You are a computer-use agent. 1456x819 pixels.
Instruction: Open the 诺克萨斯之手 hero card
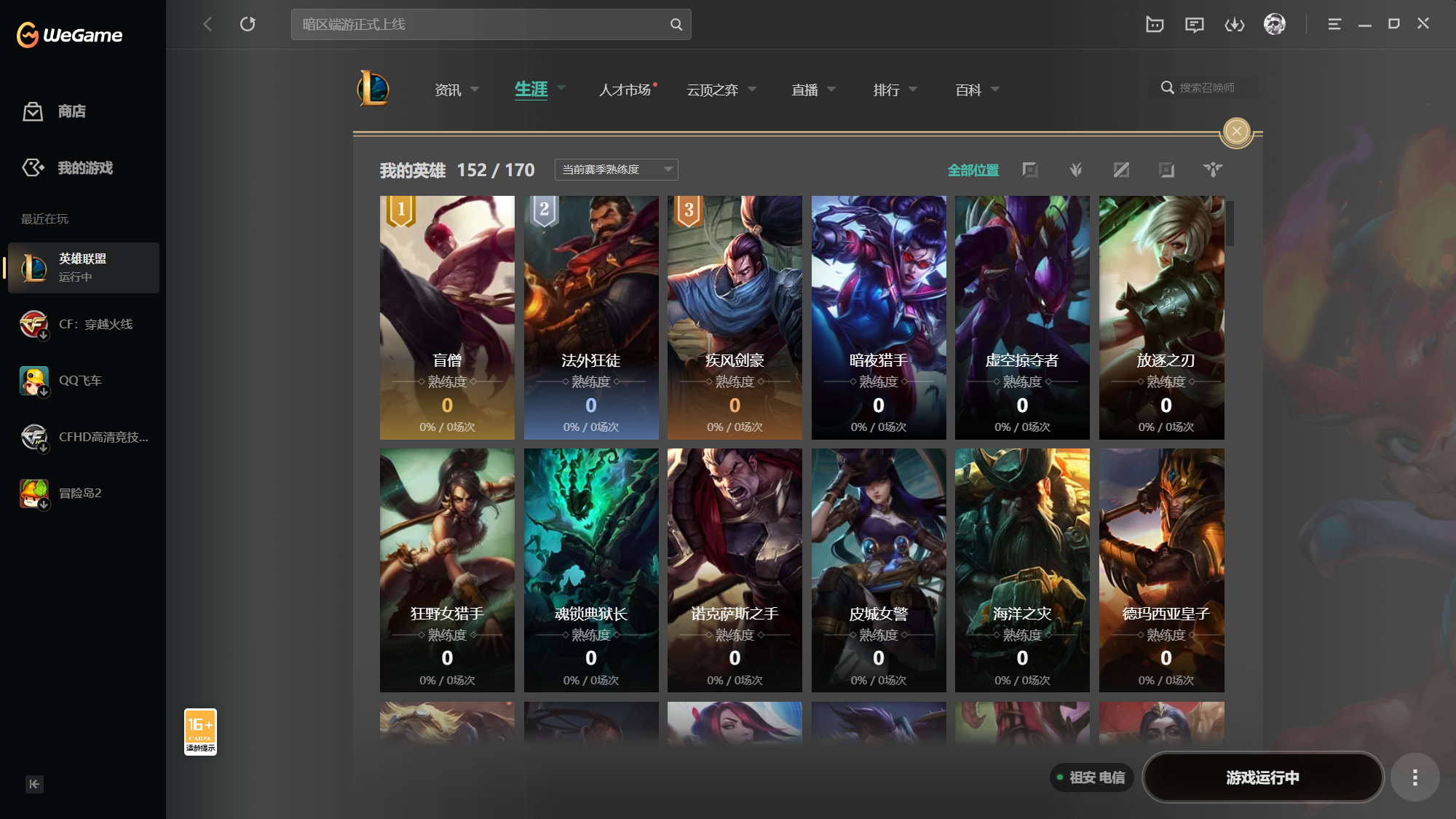click(x=735, y=570)
